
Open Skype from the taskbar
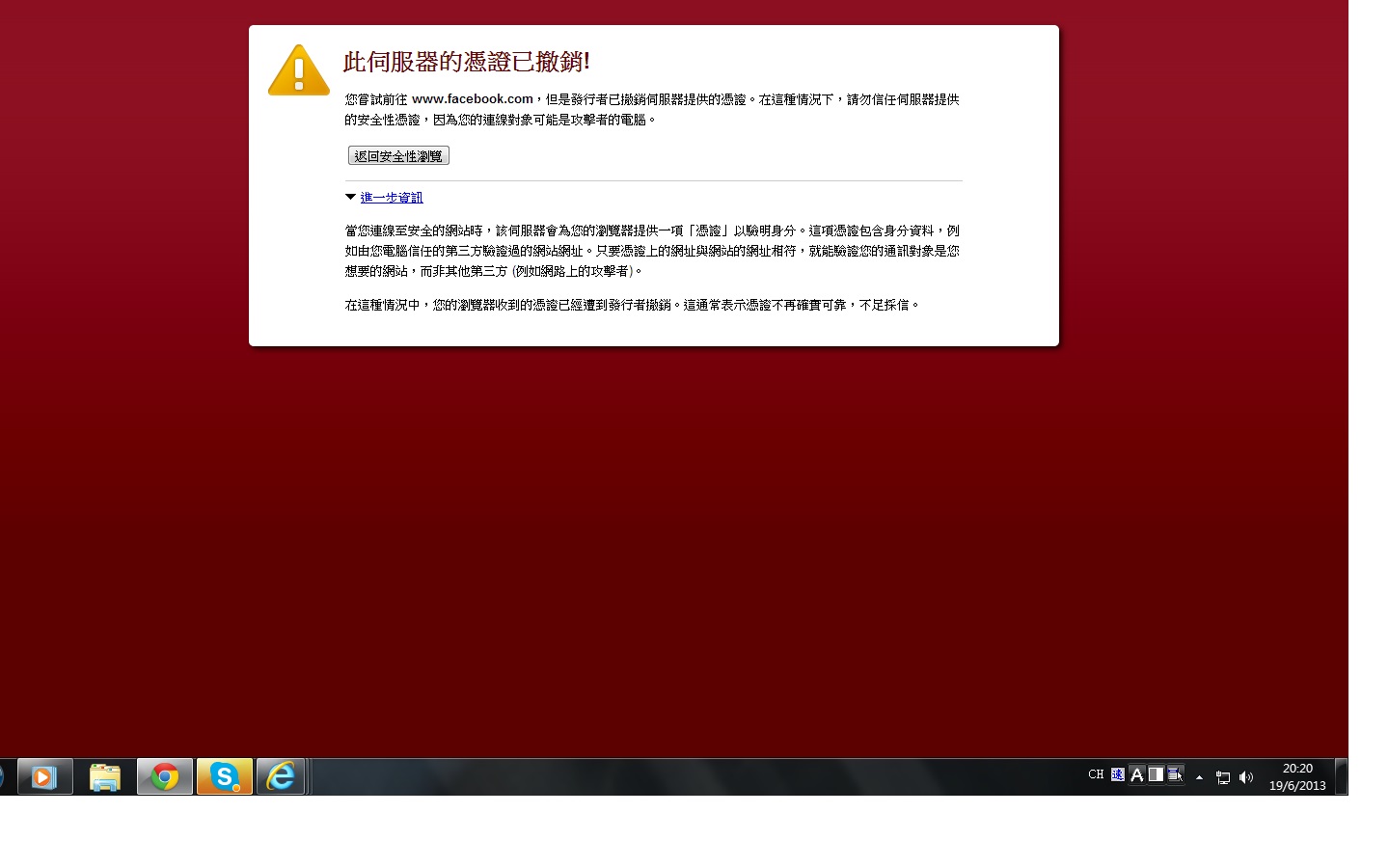[225, 776]
